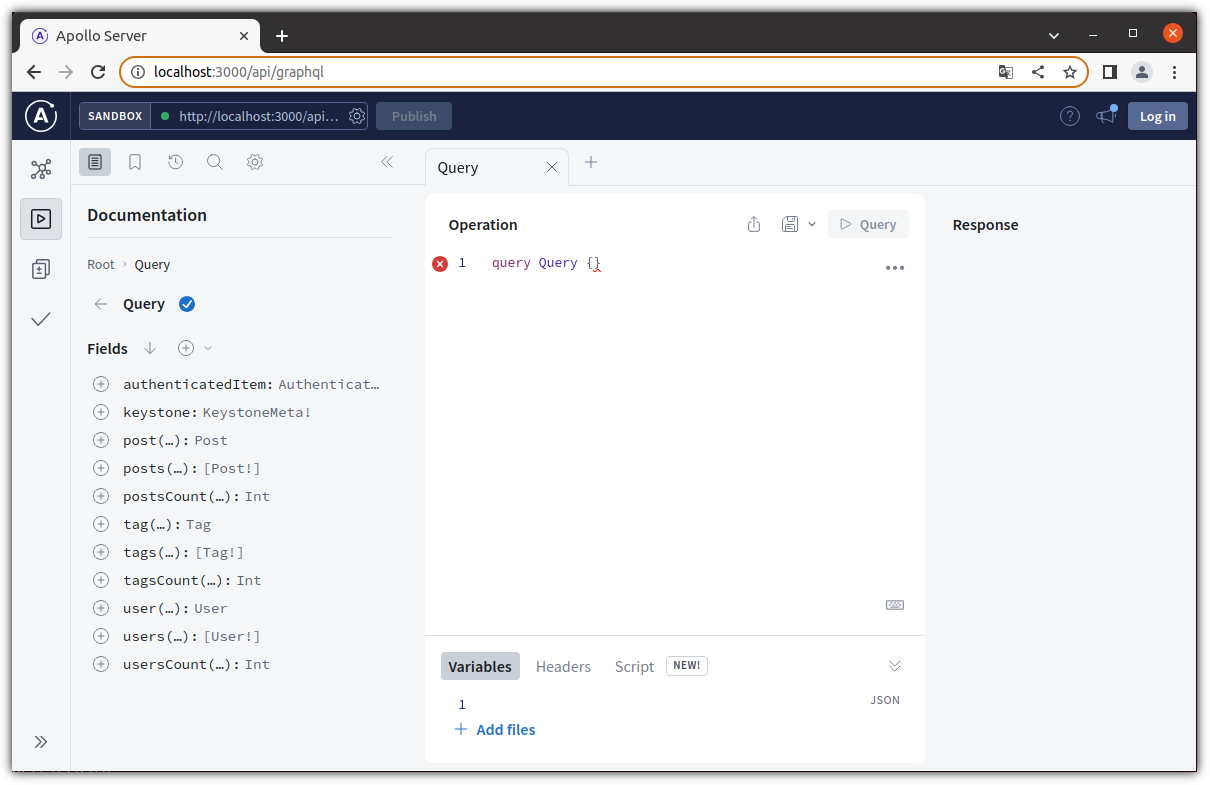
Task: Switch to the Variables tab
Action: 480,667
